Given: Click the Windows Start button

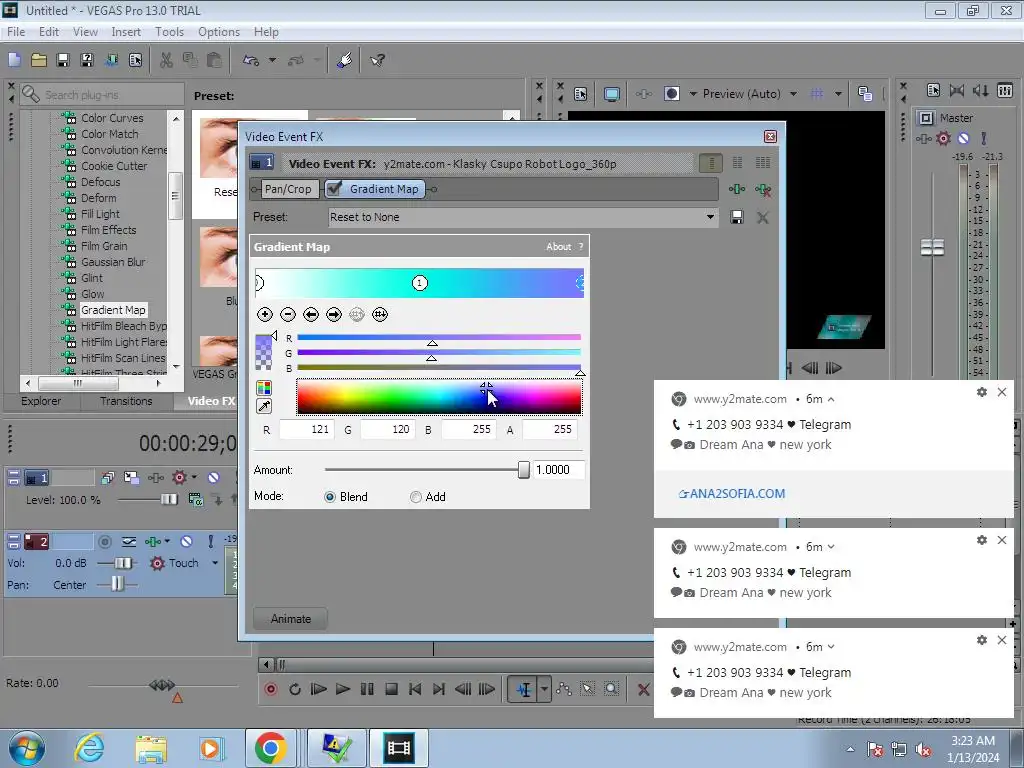Looking at the screenshot, I should click(26, 748).
